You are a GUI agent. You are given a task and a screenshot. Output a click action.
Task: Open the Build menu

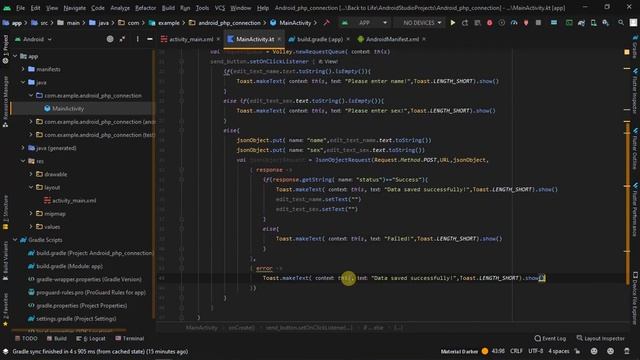coord(168,8)
